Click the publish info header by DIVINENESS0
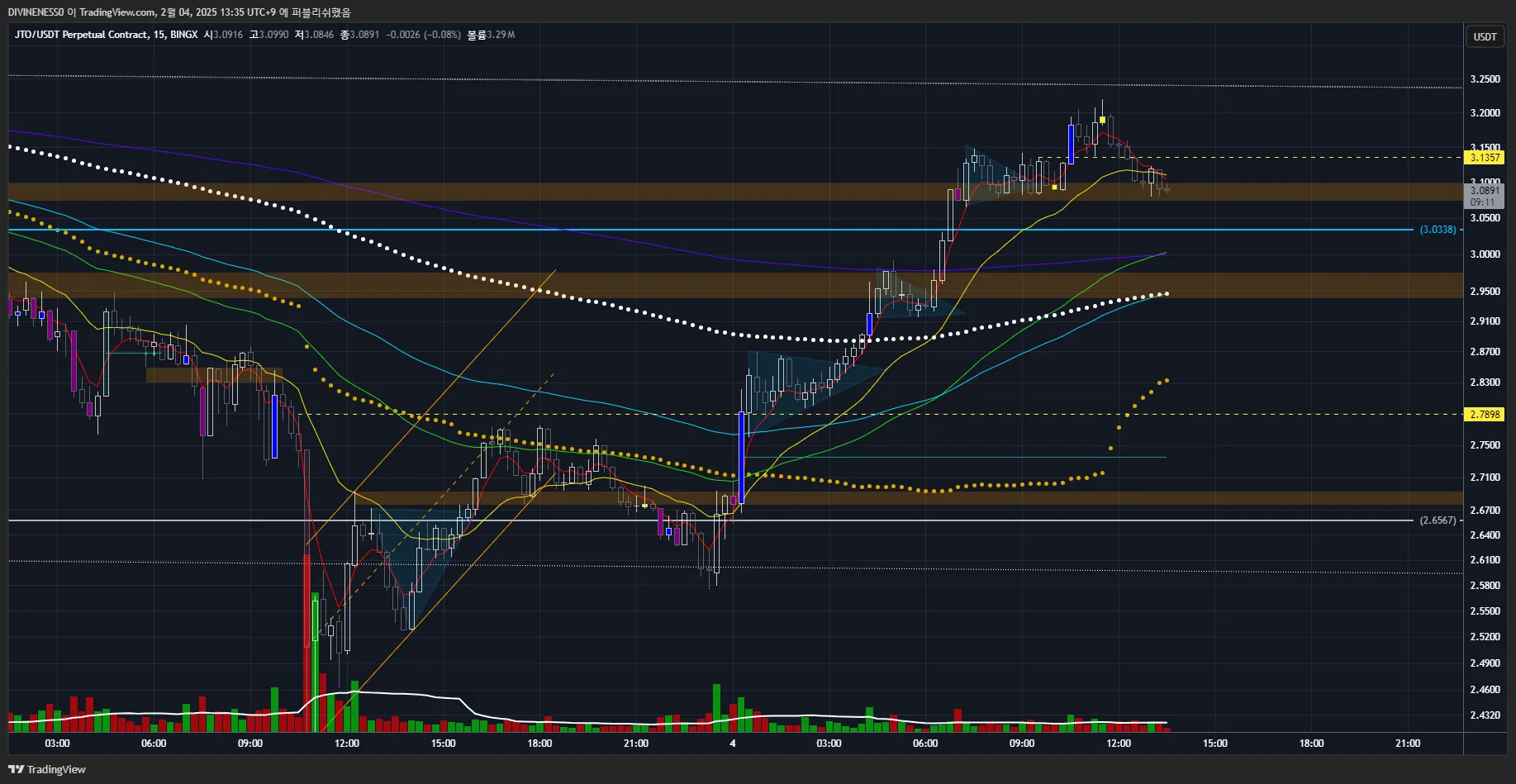This screenshot has width=1516, height=784. point(179,12)
